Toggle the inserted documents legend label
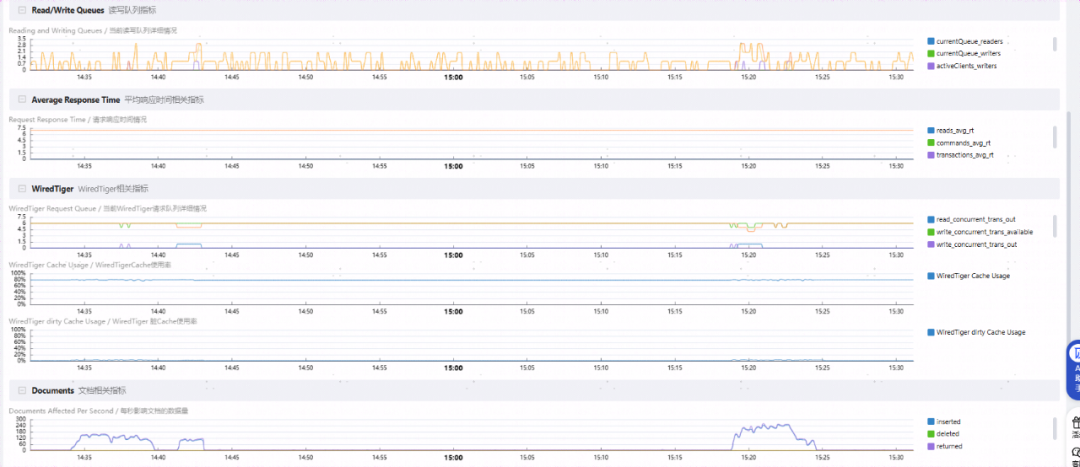The height and width of the screenshot is (467, 1080). pos(948,422)
